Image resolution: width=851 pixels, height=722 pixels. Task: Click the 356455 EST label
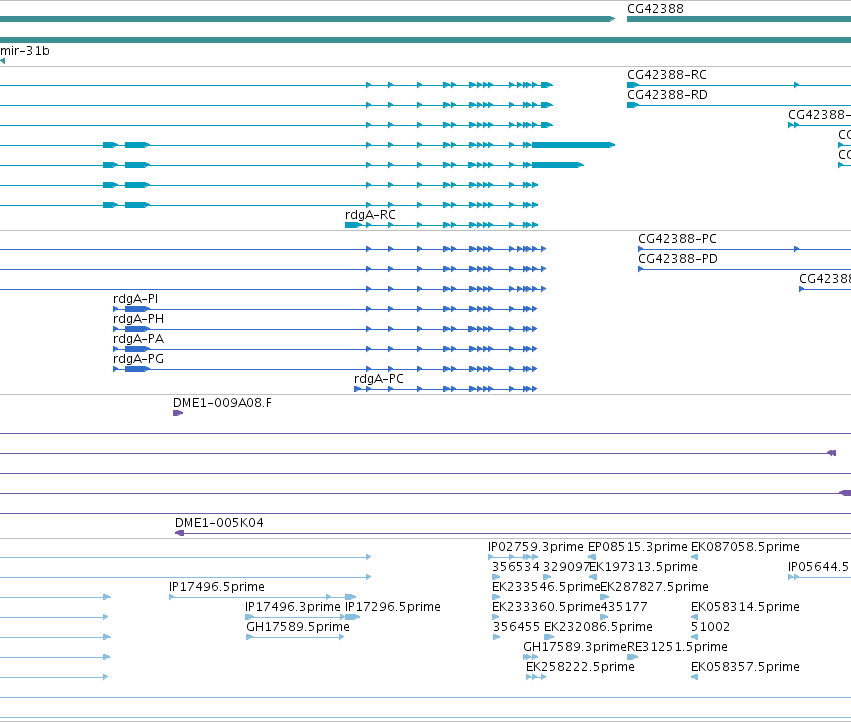coord(516,628)
